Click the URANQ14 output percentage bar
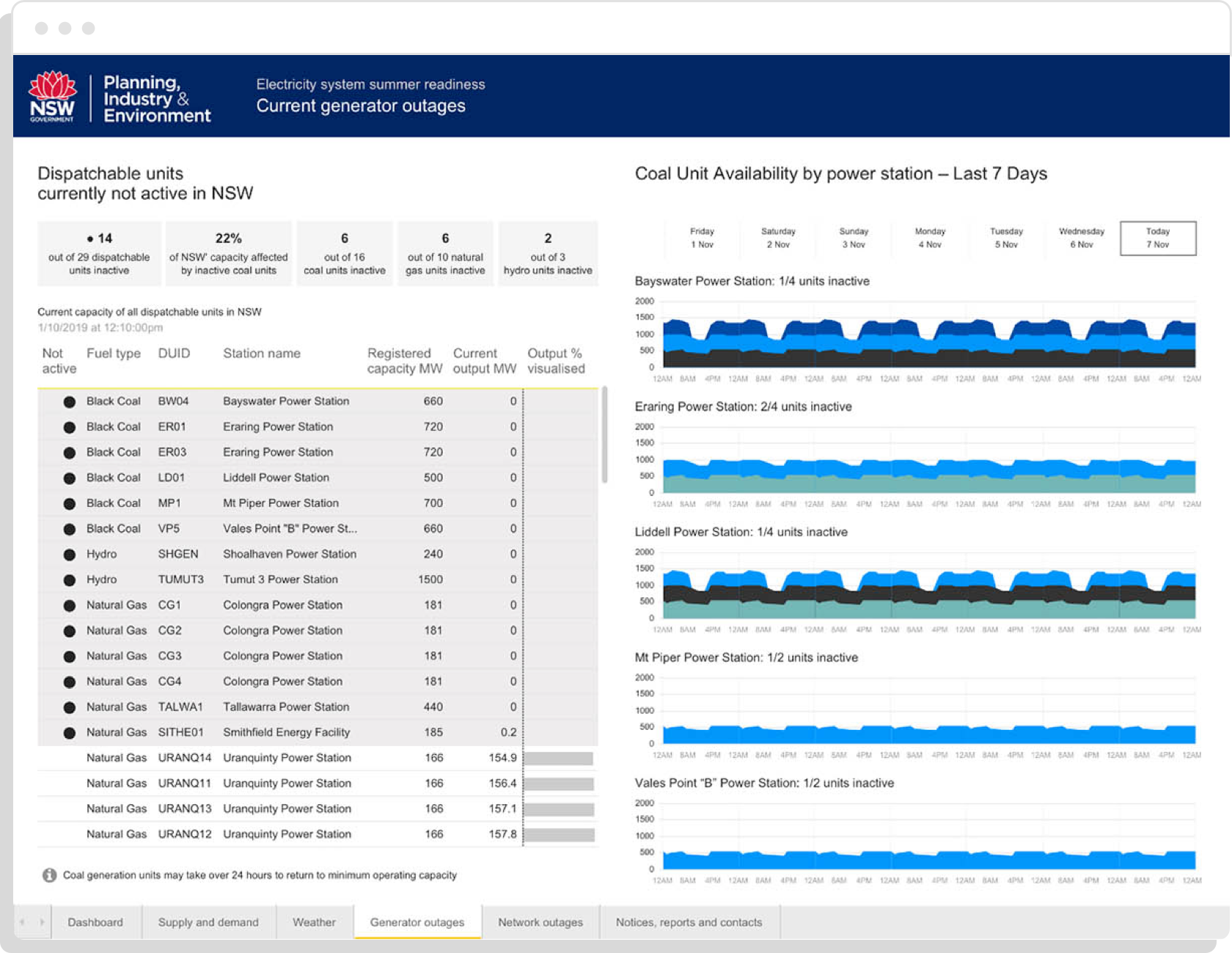Viewport: 1232px width, 953px height. (557, 758)
